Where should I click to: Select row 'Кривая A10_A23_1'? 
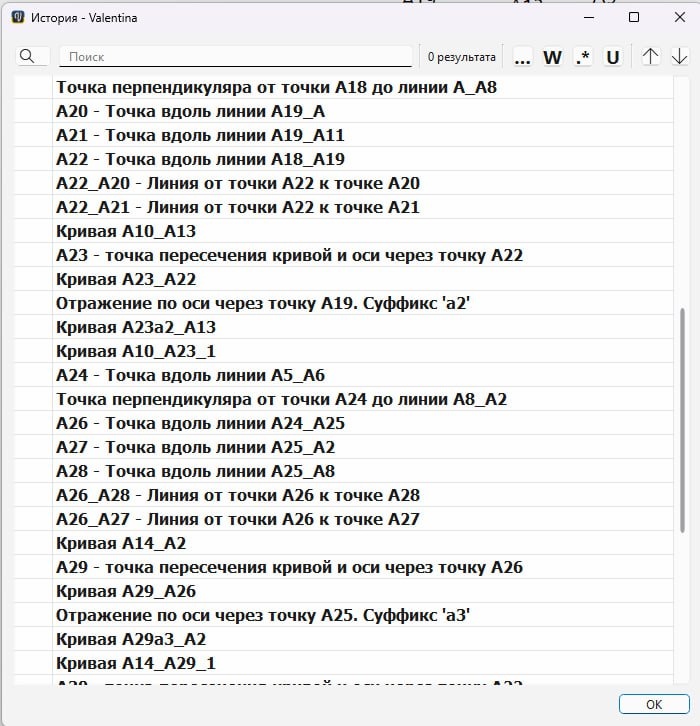pyautogui.click(x=344, y=351)
